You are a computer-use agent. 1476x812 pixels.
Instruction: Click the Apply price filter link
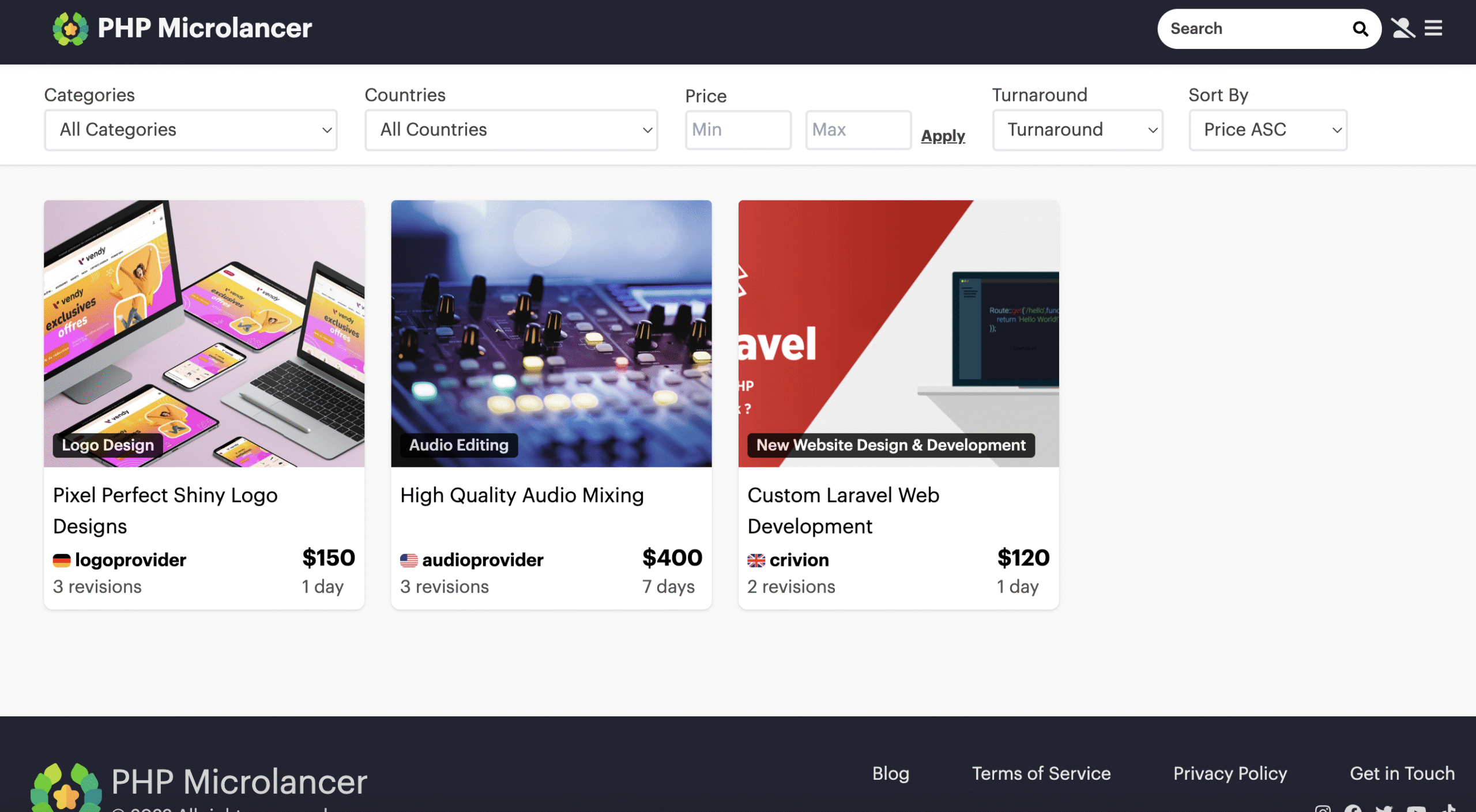943,136
